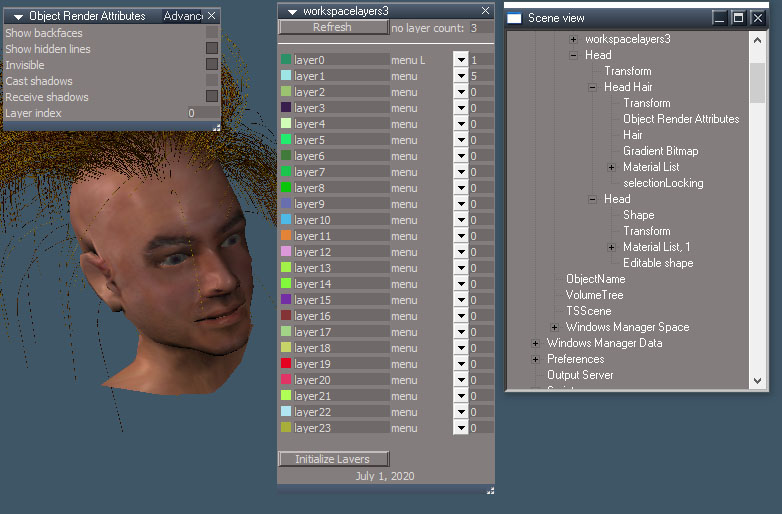
Task: Close the workspacelayers3 panel
Action: (x=485, y=10)
